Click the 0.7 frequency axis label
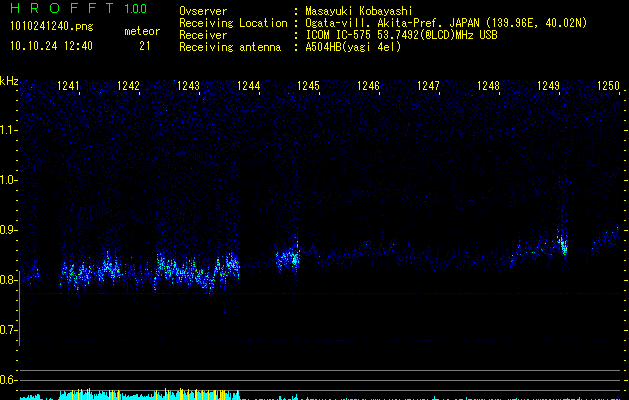This screenshot has height=400, width=629. (x=9, y=330)
